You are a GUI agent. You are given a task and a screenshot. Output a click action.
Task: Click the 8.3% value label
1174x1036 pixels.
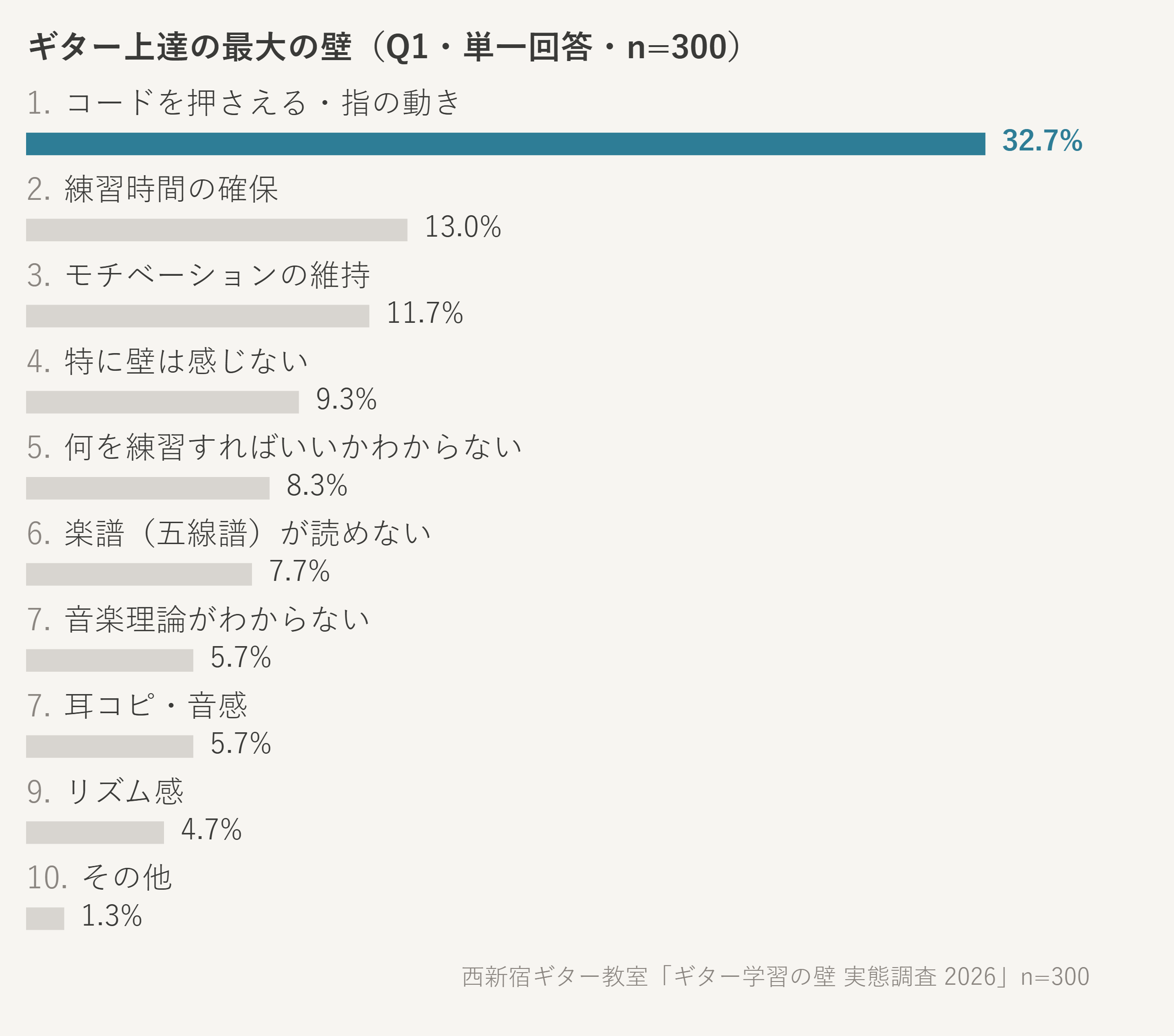[317, 485]
